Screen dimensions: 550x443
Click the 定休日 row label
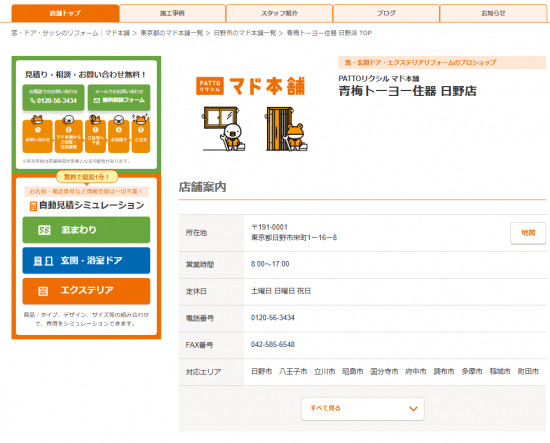(x=196, y=291)
